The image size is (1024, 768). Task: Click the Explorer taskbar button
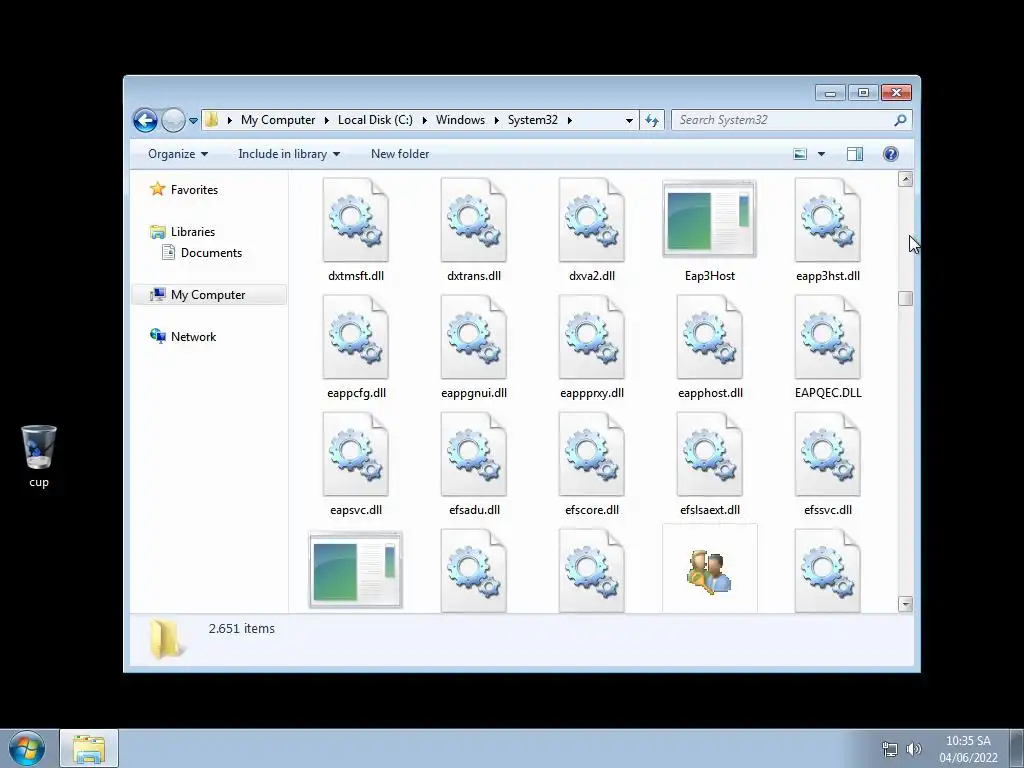[89, 749]
